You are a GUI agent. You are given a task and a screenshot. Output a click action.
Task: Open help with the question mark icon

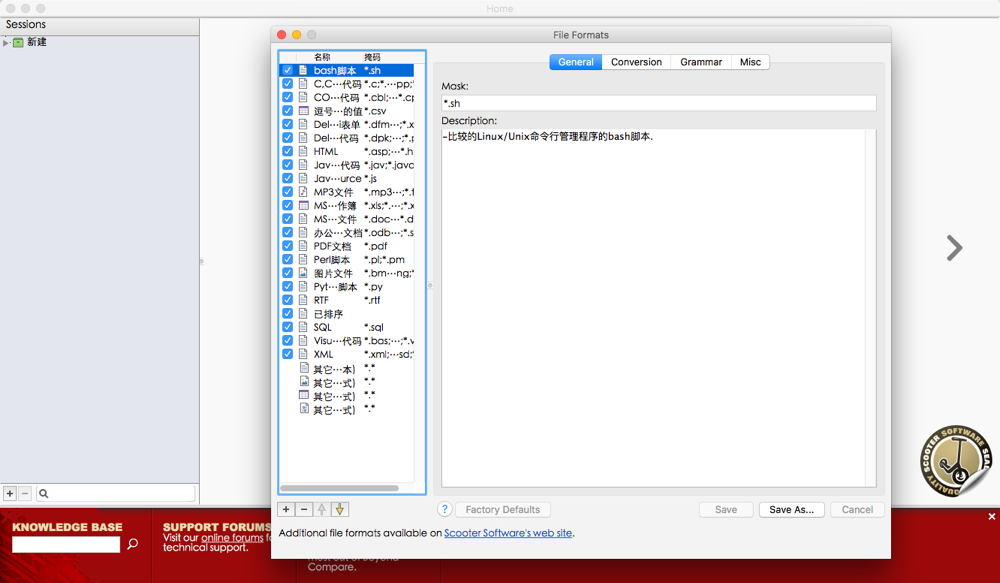(445, 510)
